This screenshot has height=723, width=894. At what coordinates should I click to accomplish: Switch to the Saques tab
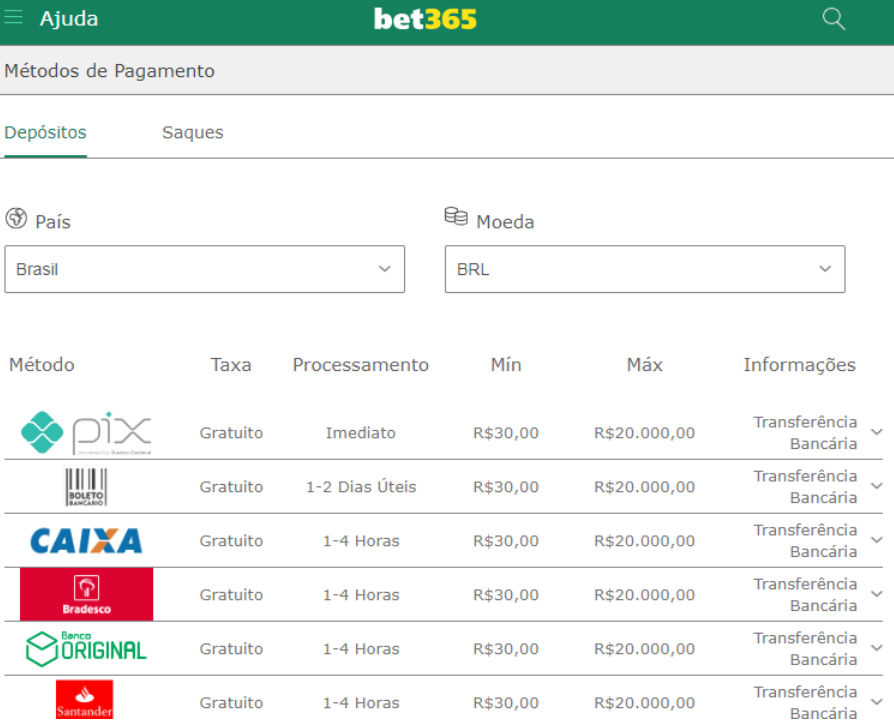tap(193, 133)
